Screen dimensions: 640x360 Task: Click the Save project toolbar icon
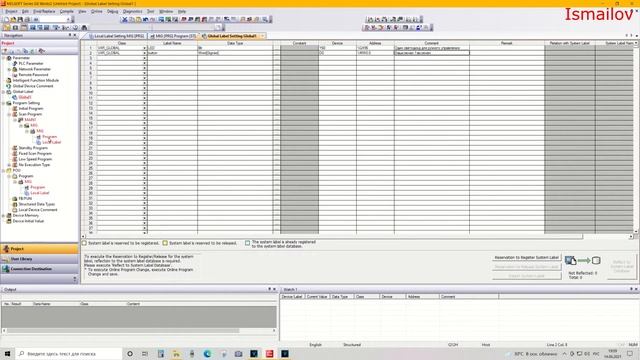pyautogui.click(x=20, y=19)
